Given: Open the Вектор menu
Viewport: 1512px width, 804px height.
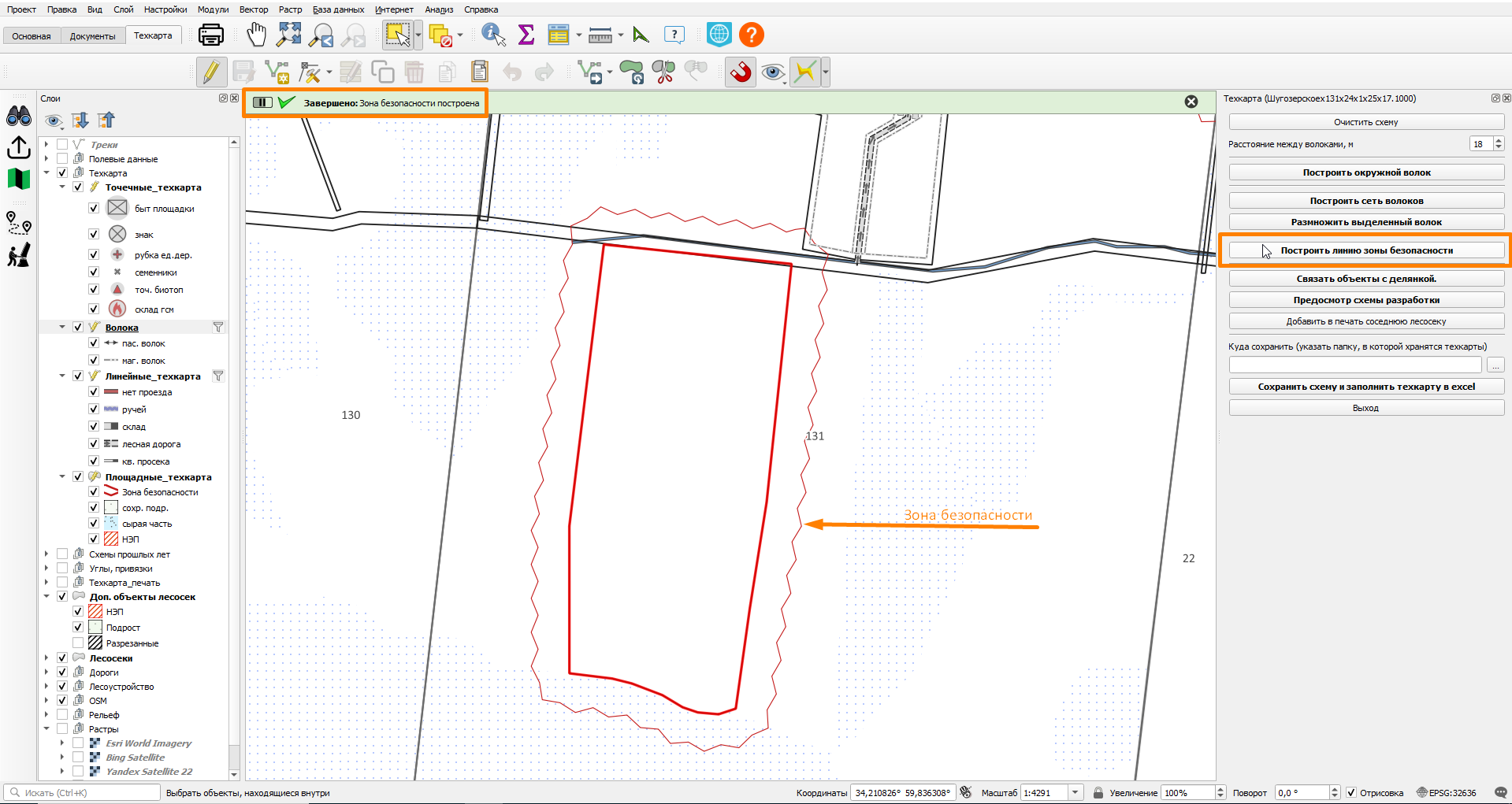Looking at the screenshot, I should (x=254, y=9).
